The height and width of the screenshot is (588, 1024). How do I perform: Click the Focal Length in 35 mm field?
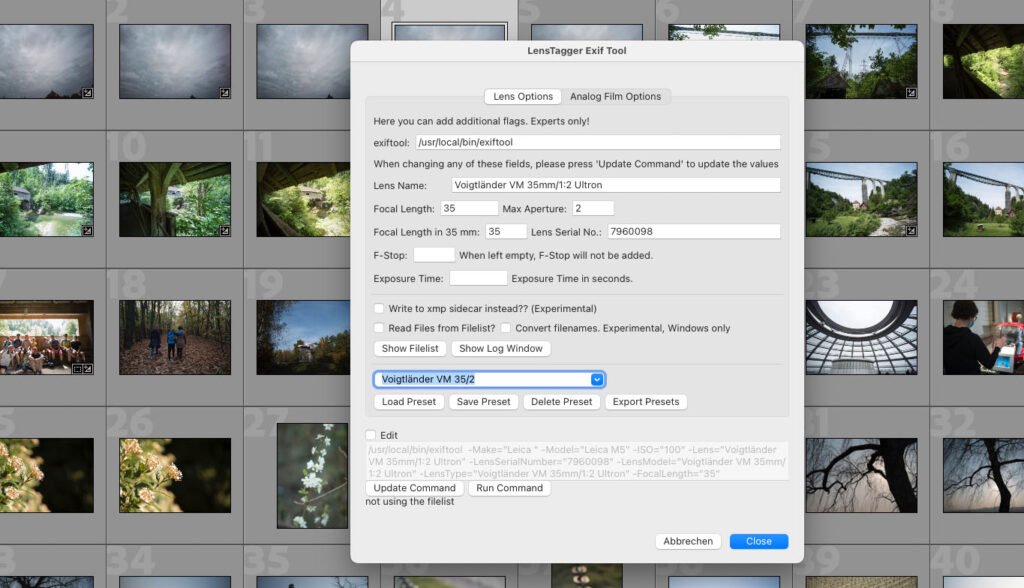click(x=505, y=231)
